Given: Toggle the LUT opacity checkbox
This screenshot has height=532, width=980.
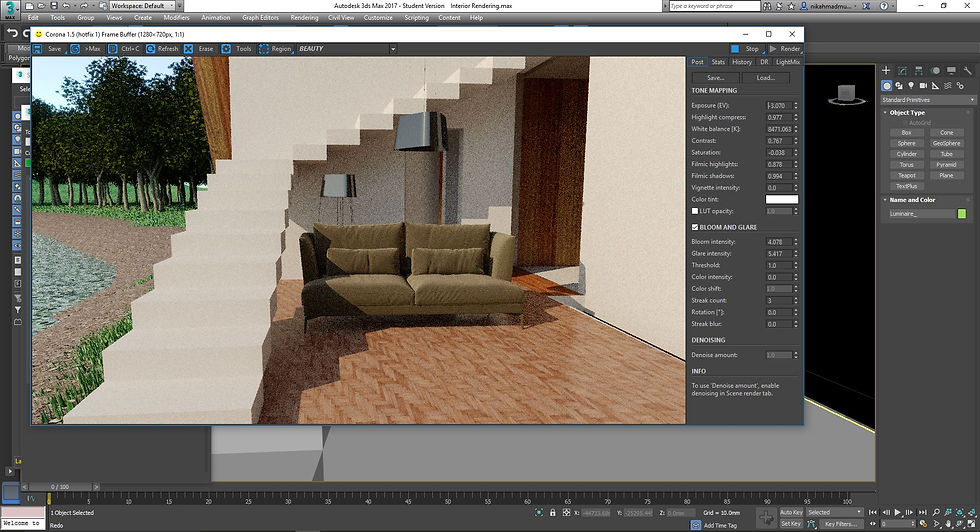Looking at the screenshot, I should click(x=695, y=211).
